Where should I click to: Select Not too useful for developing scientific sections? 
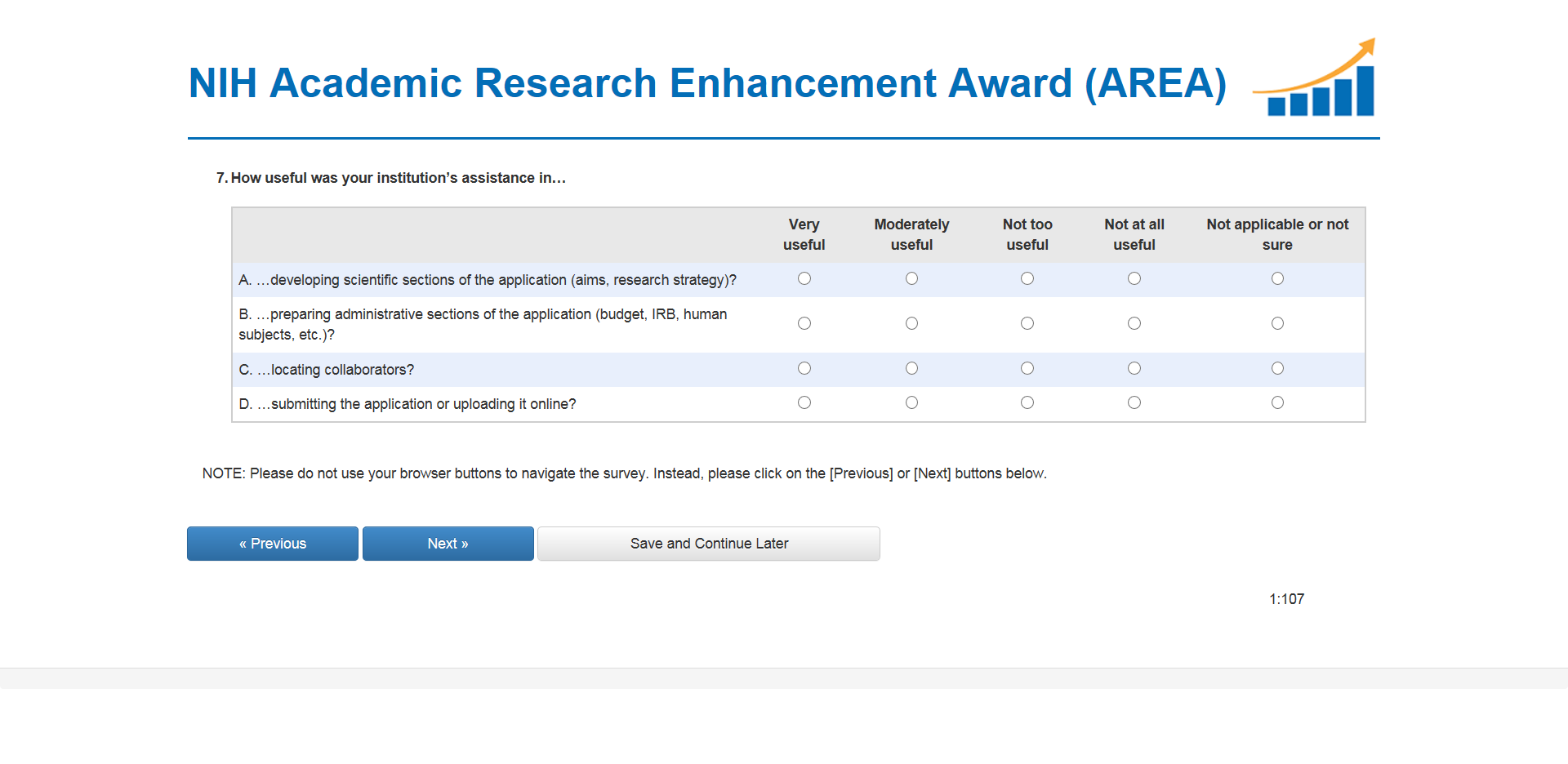(1027, 279)
